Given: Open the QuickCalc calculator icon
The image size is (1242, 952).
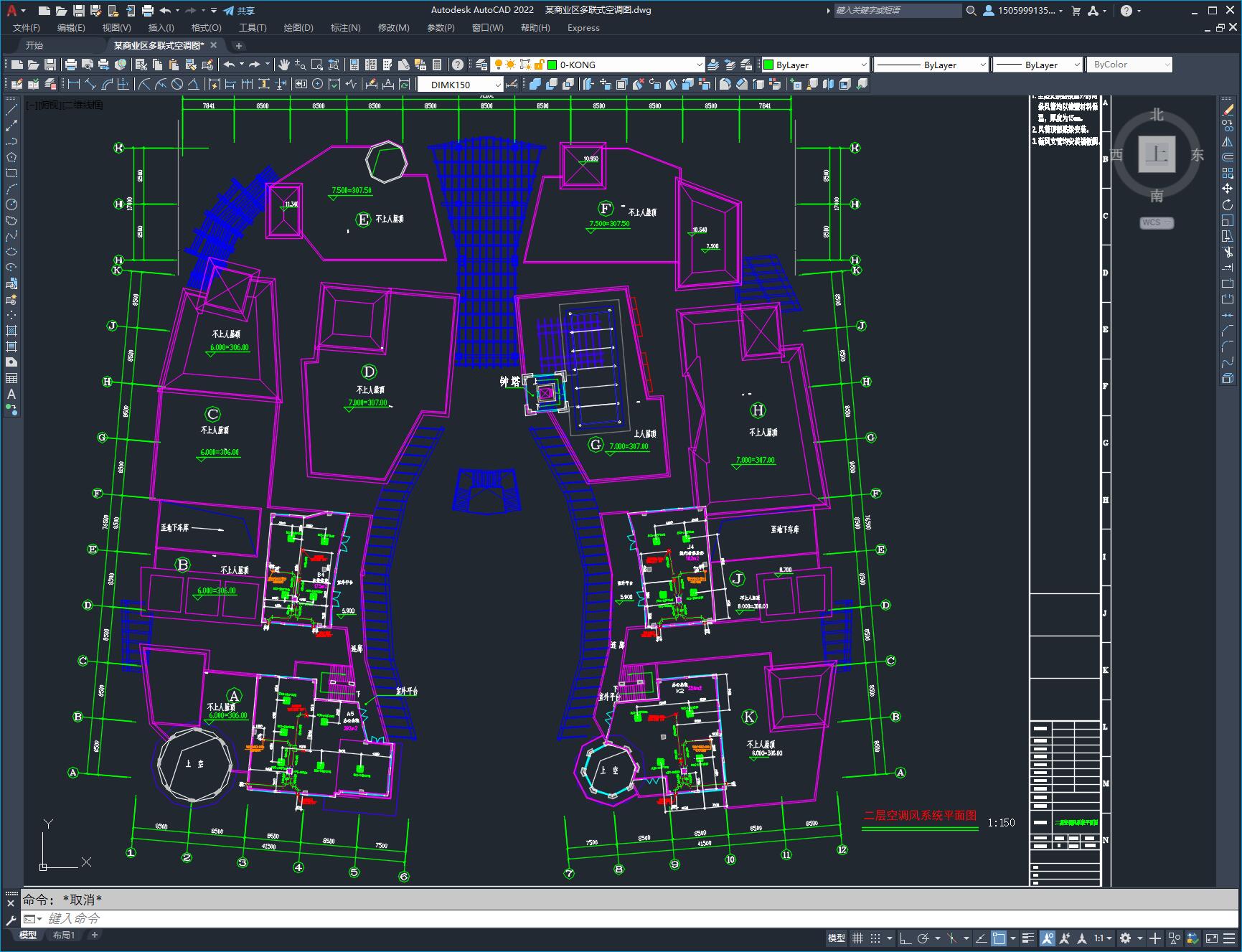Looking at the screenshot, I should (x=437, y=65).
